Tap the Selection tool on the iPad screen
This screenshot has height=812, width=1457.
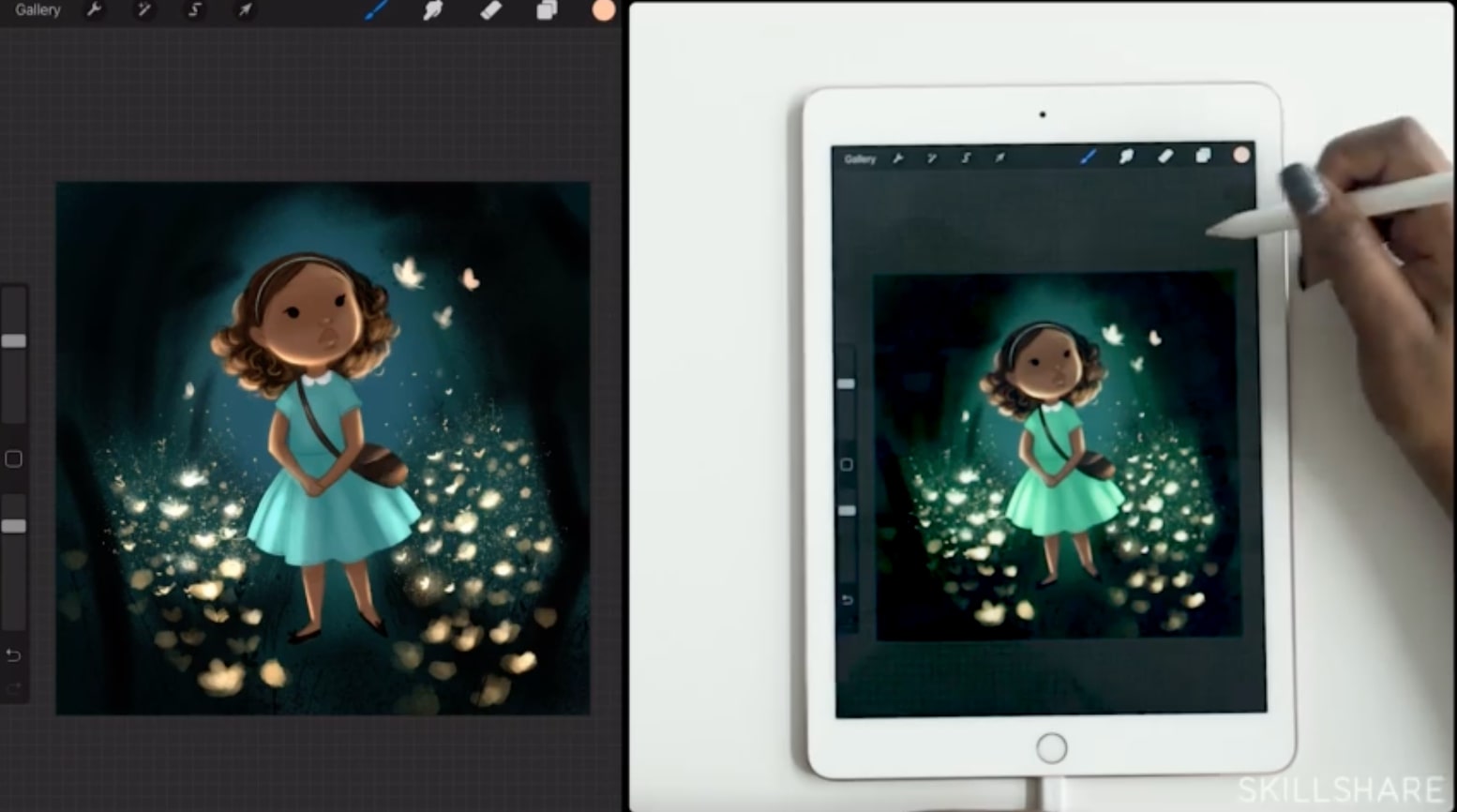coord(965,158)
